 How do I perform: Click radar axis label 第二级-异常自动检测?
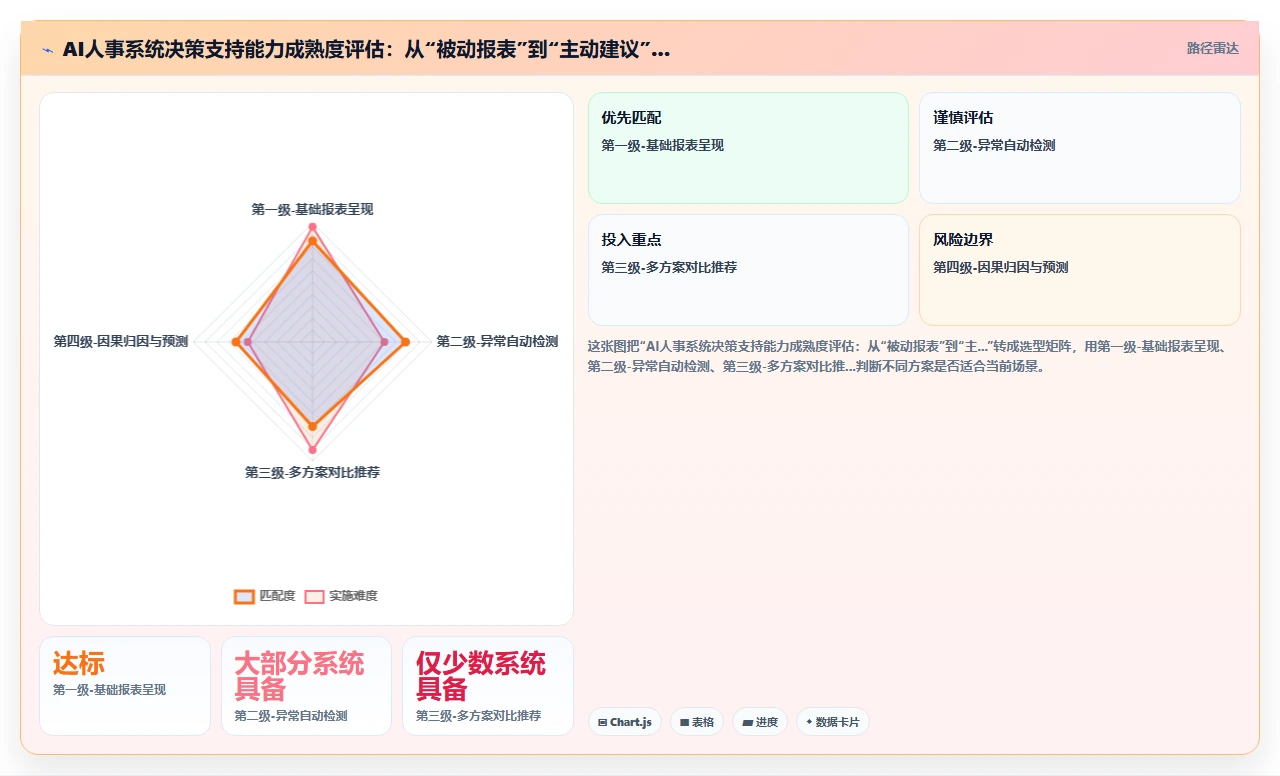[497, 342]
